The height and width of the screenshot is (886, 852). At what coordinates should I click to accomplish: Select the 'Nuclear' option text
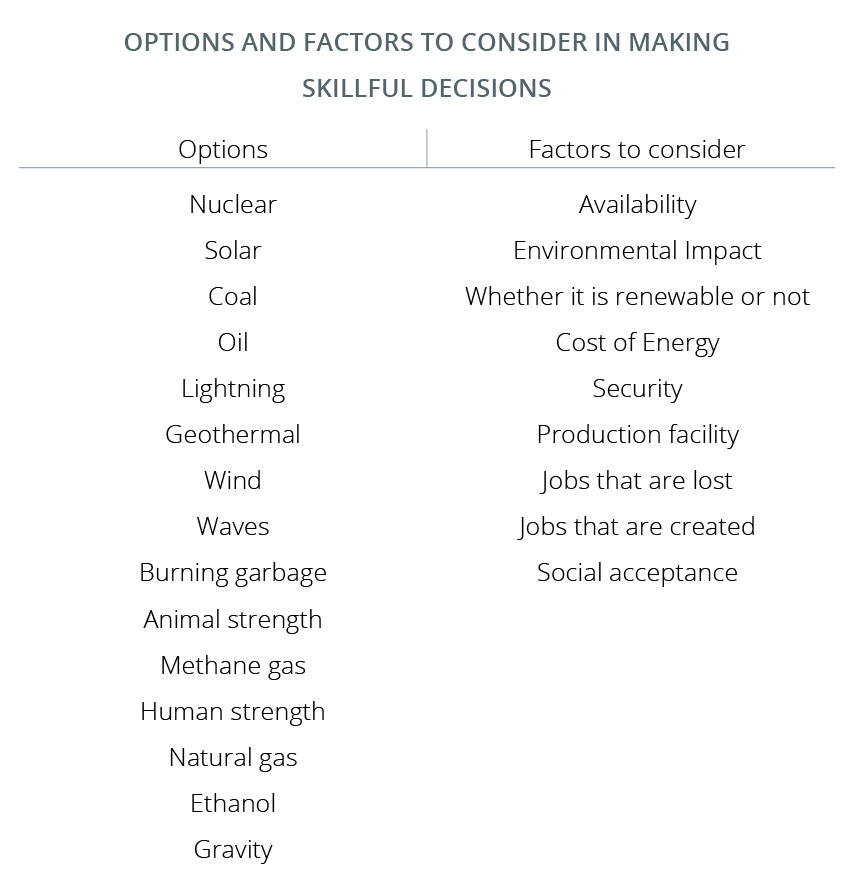click(233, 205)
